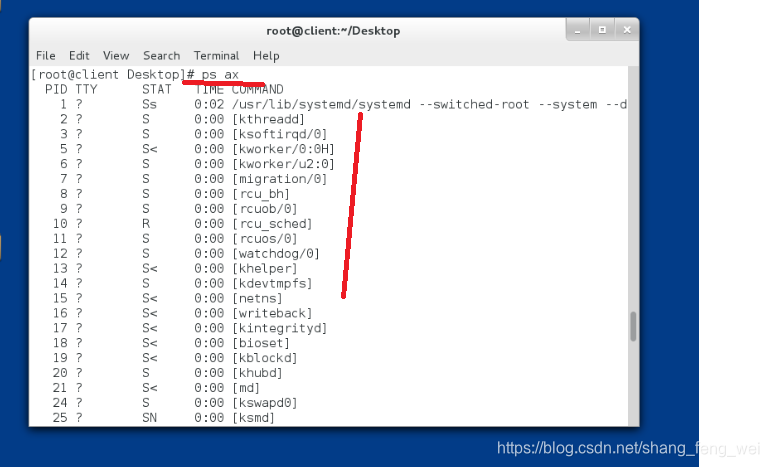769x467 pixels.
Task: Click the R state of PID 10
Action: coord(146,224)
